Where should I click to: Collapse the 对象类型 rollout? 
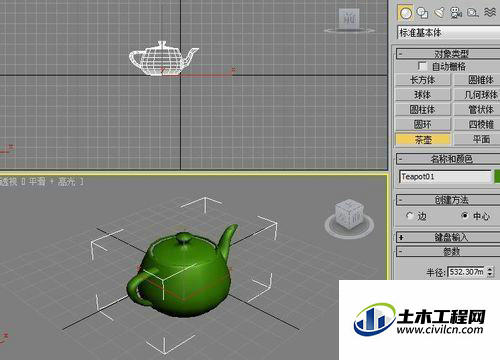(448, 54)
